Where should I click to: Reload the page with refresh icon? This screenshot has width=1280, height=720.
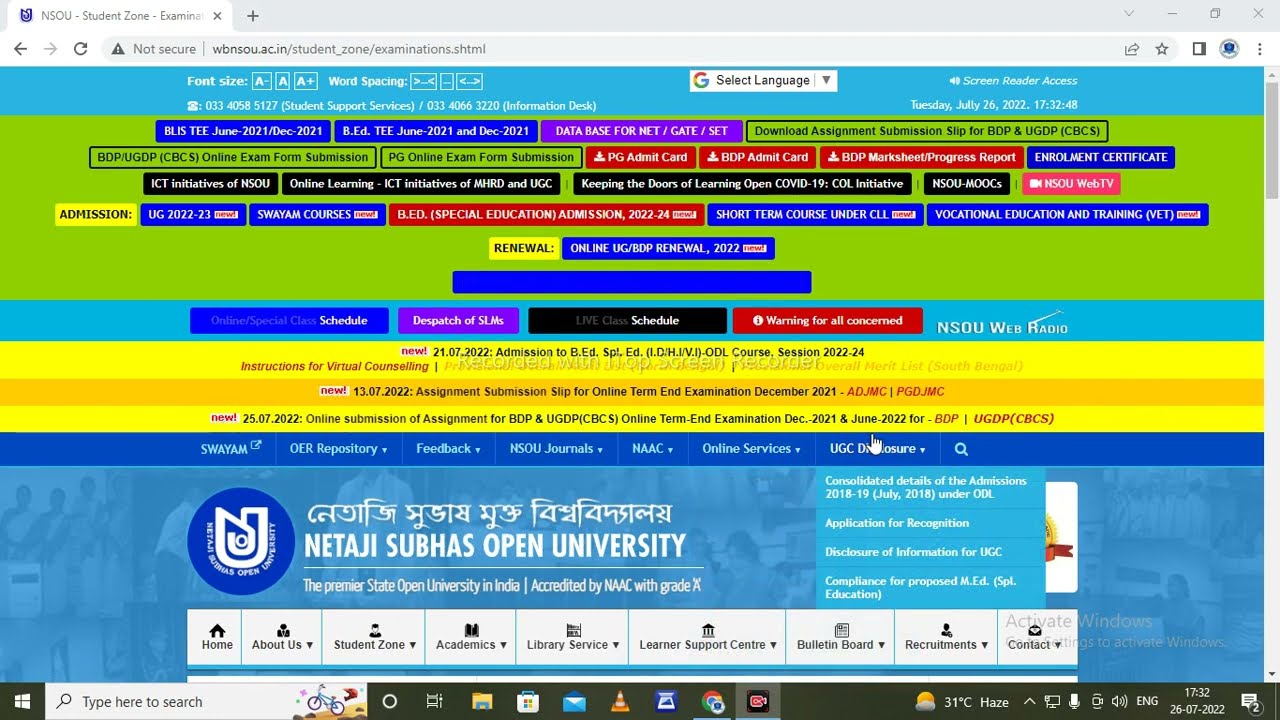[80, 49]
